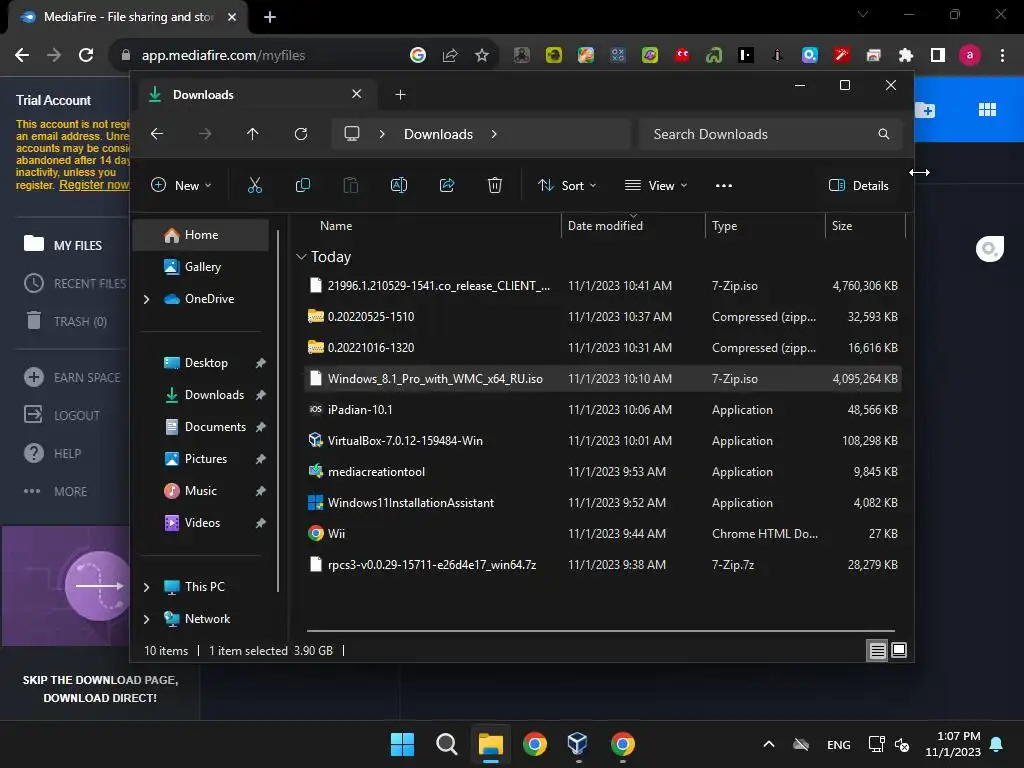
Task: Expand chevron after Downloads in address bar
Action: pos(494,134)
